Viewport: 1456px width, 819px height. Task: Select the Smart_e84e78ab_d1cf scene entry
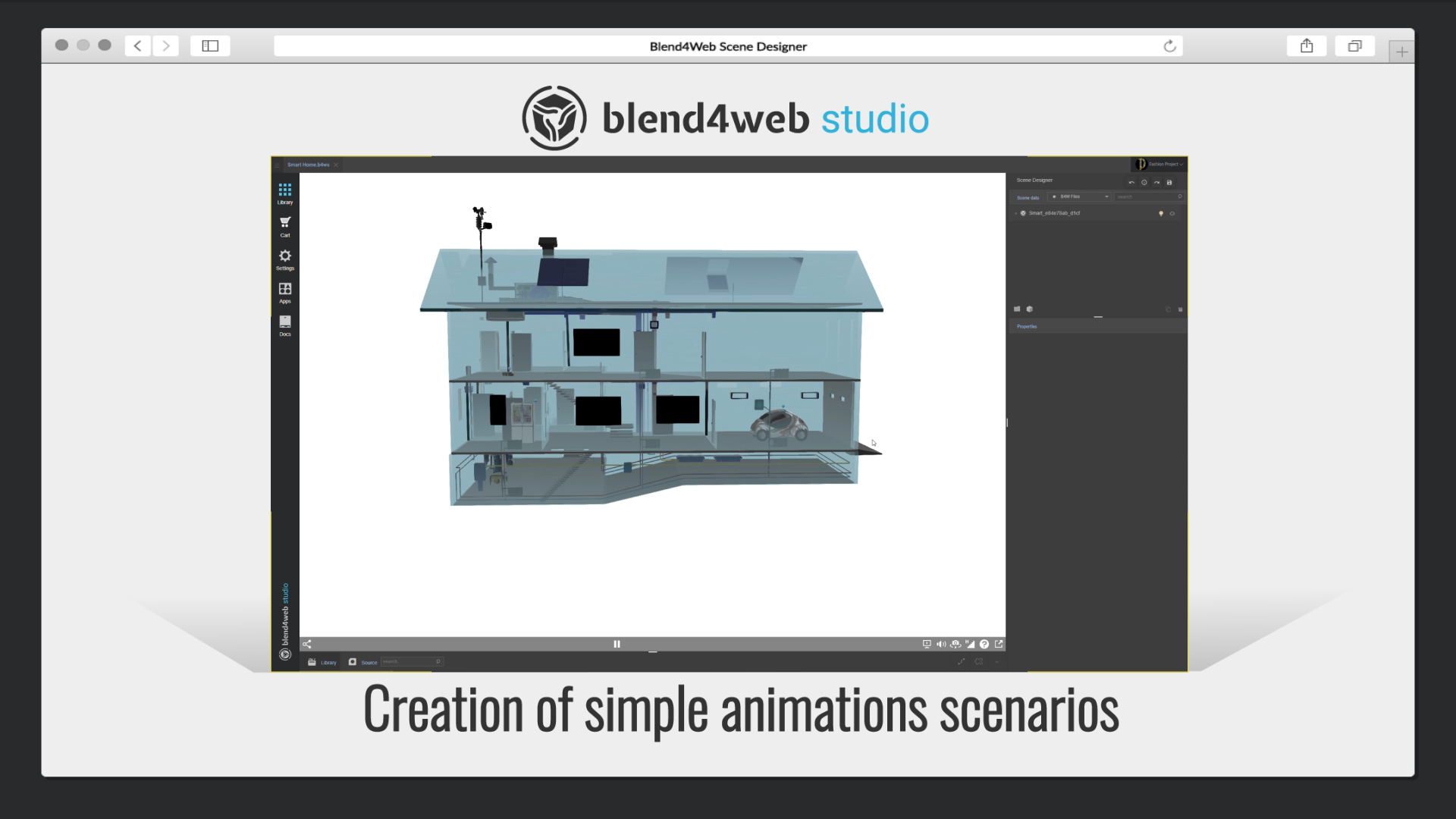tap(1054, 213)
